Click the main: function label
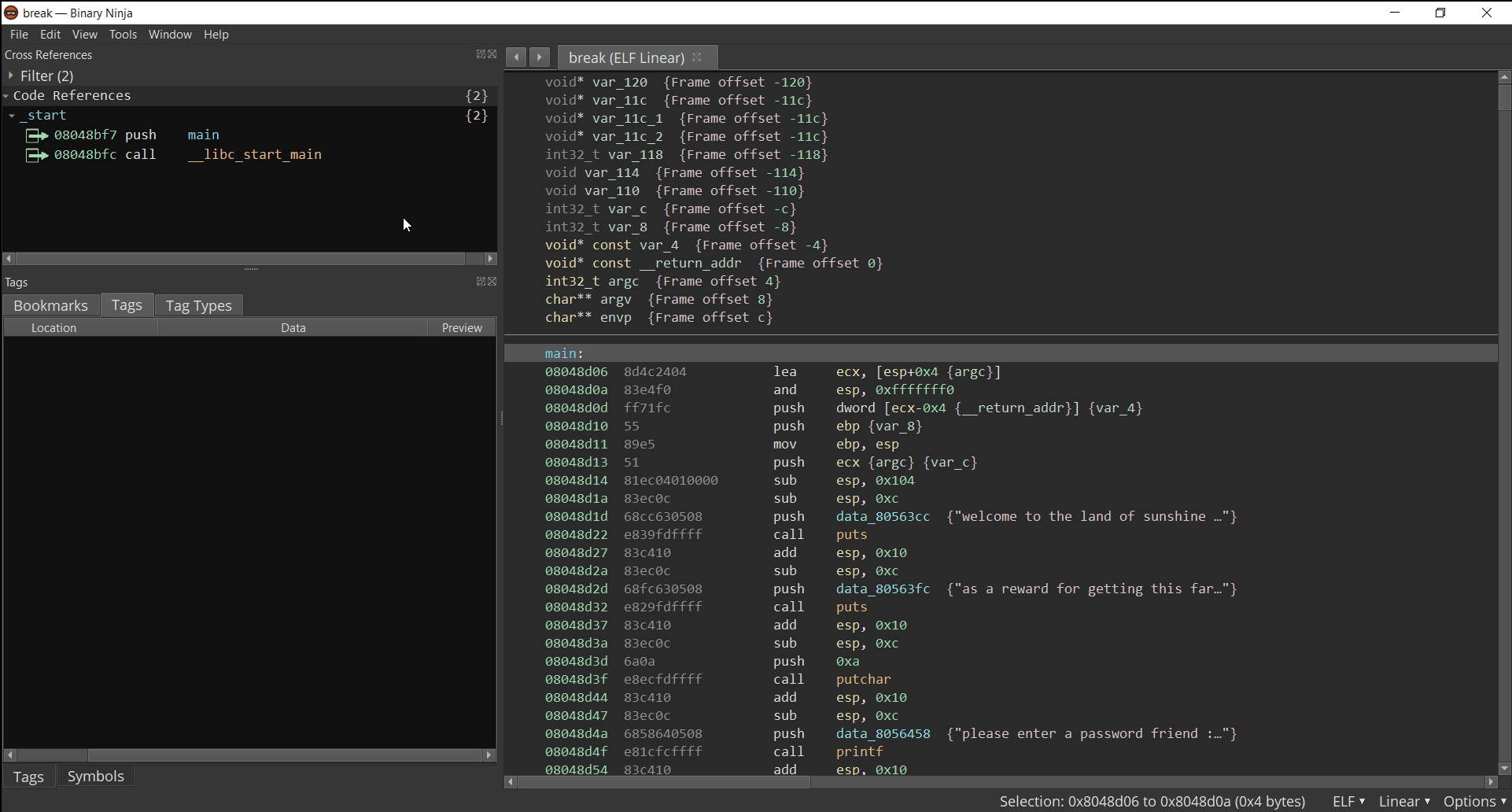 coord(564,354)
